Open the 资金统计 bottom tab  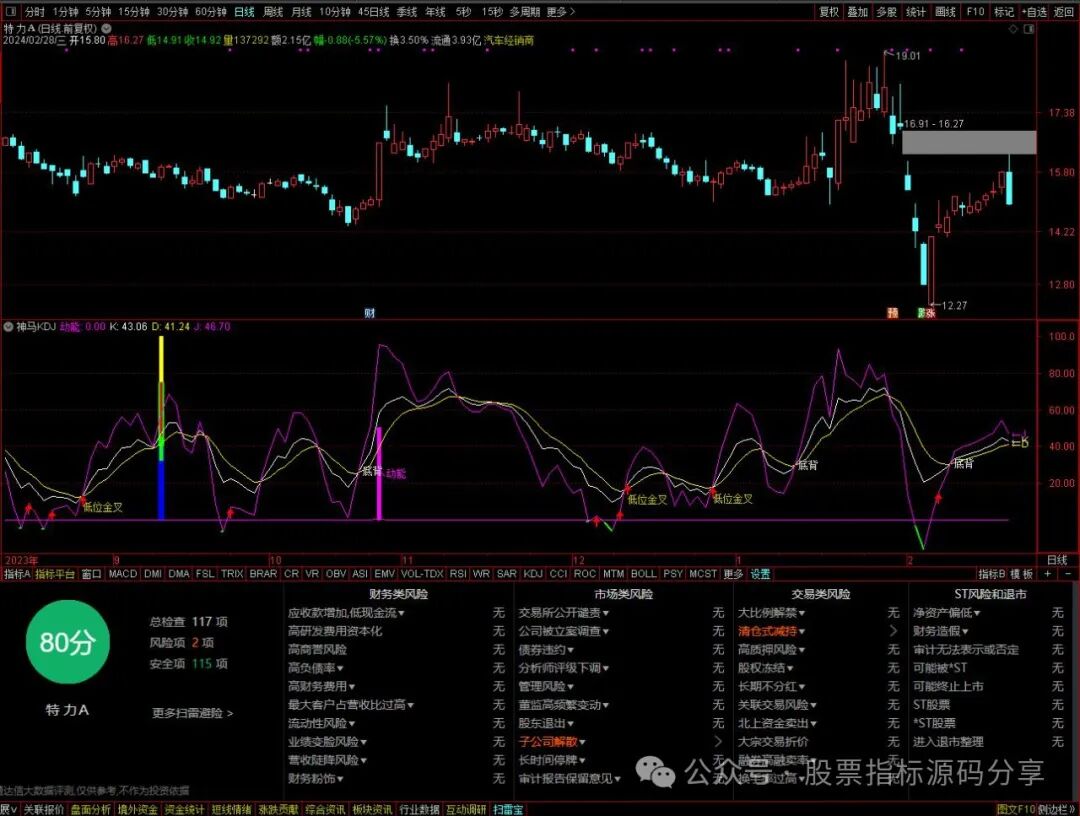pyautogui.click(x=184, y=810)
